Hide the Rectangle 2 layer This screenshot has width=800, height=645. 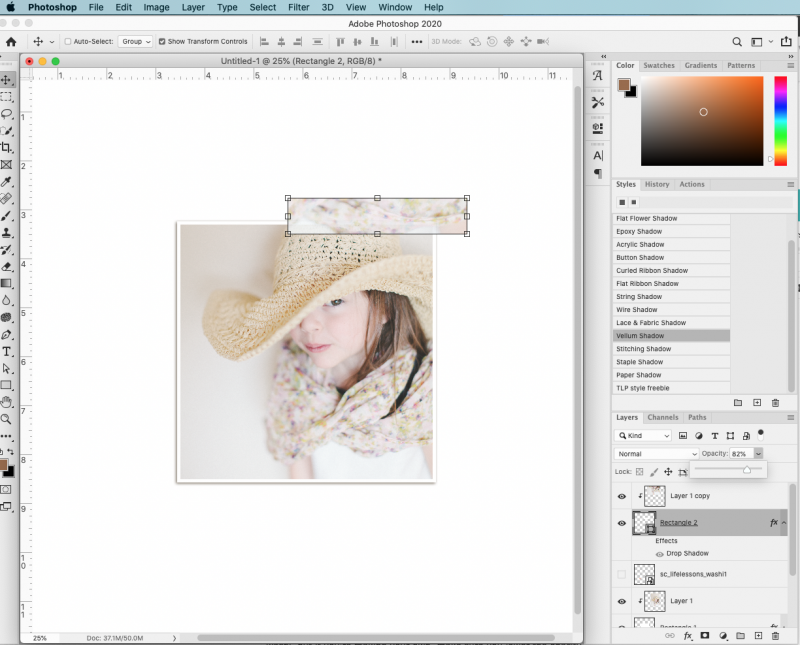[621, 523]
